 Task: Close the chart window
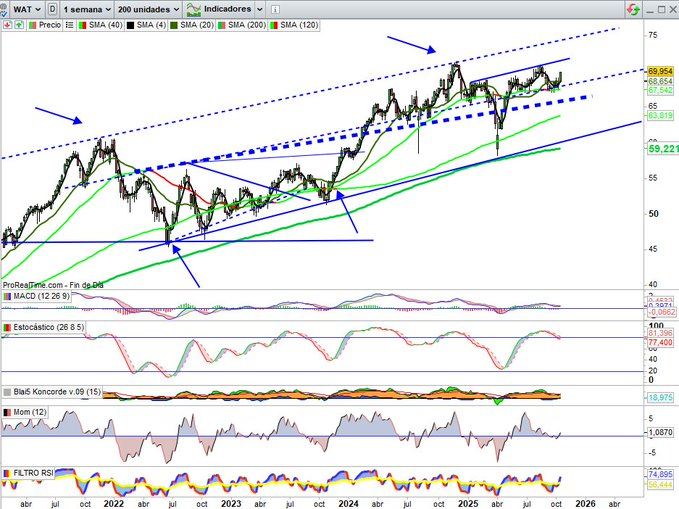pyautogui.click(x=674, y=10)
